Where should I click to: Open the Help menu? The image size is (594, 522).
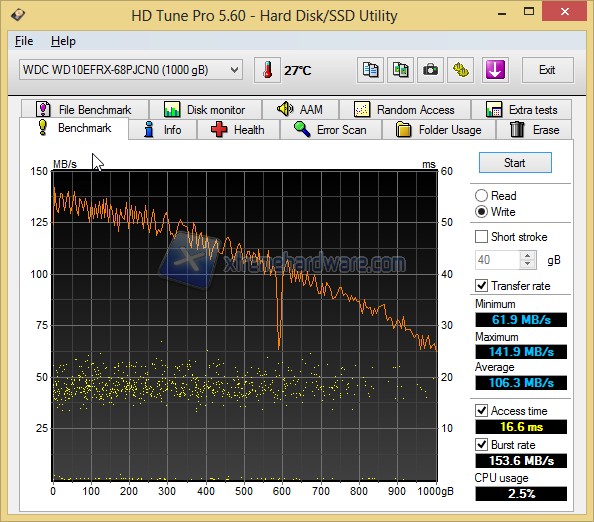[x=63, y=41]
